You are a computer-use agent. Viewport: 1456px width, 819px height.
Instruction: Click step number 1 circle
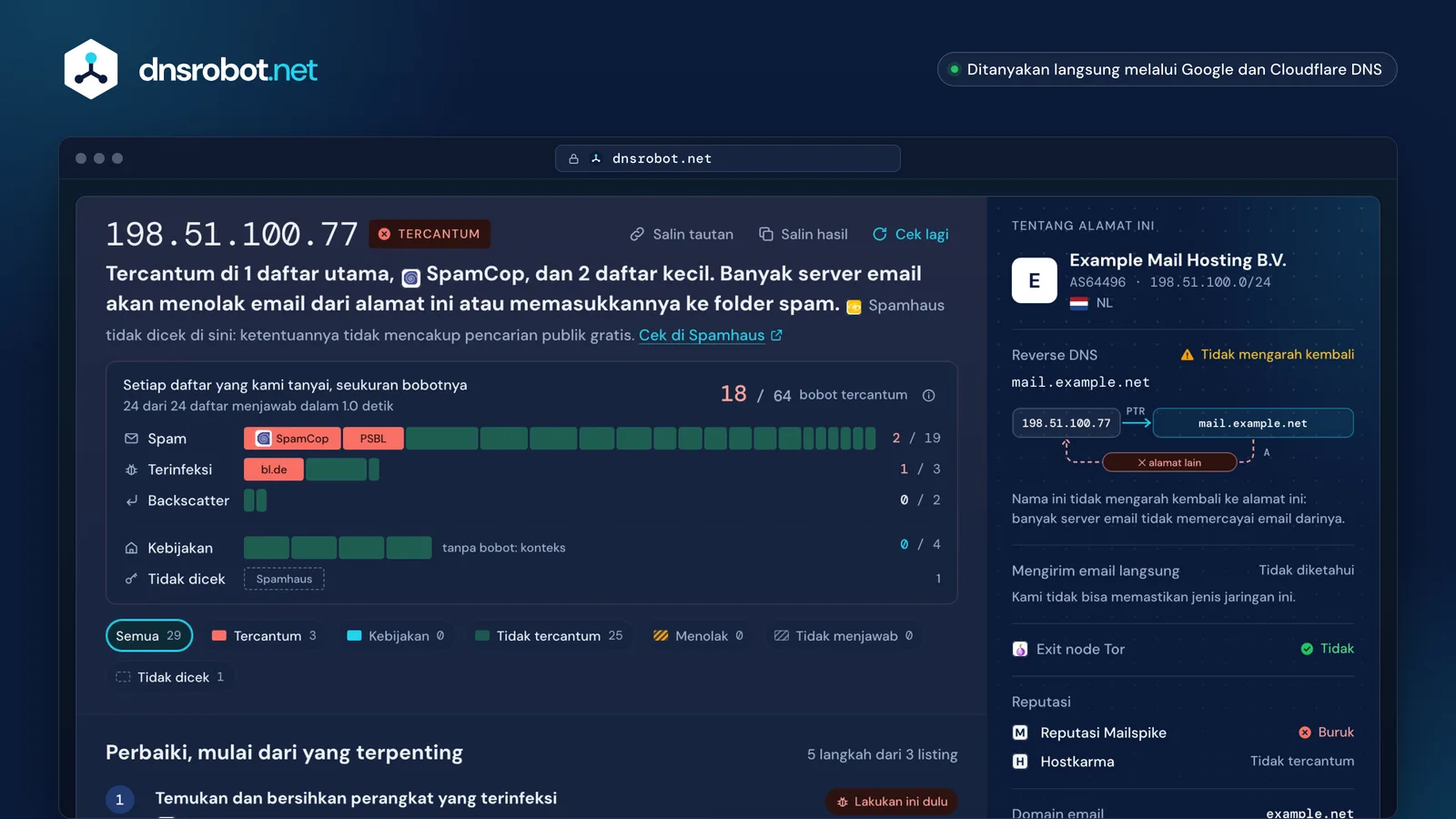(x=120, y=800)
